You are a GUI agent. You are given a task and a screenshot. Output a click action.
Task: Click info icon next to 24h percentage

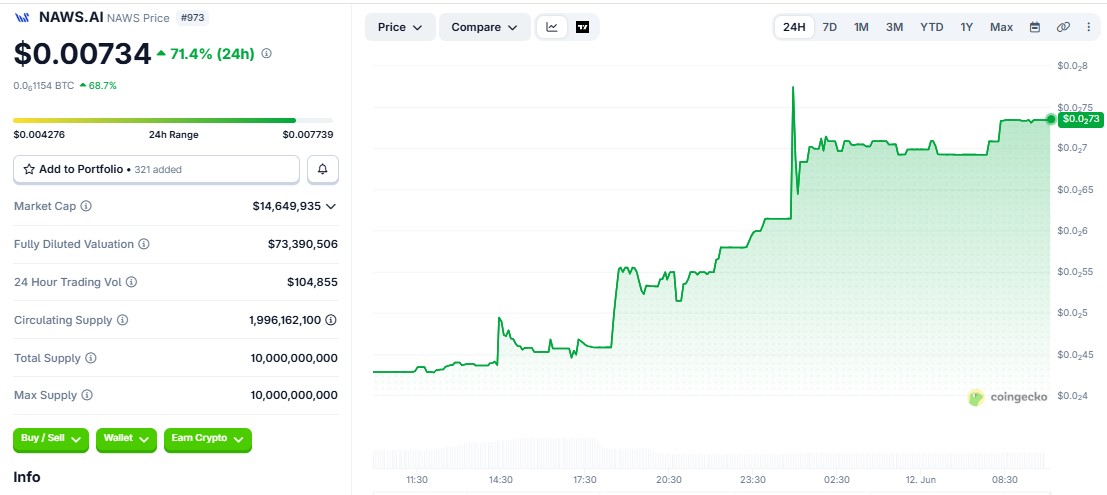click(x=266, y=53)
